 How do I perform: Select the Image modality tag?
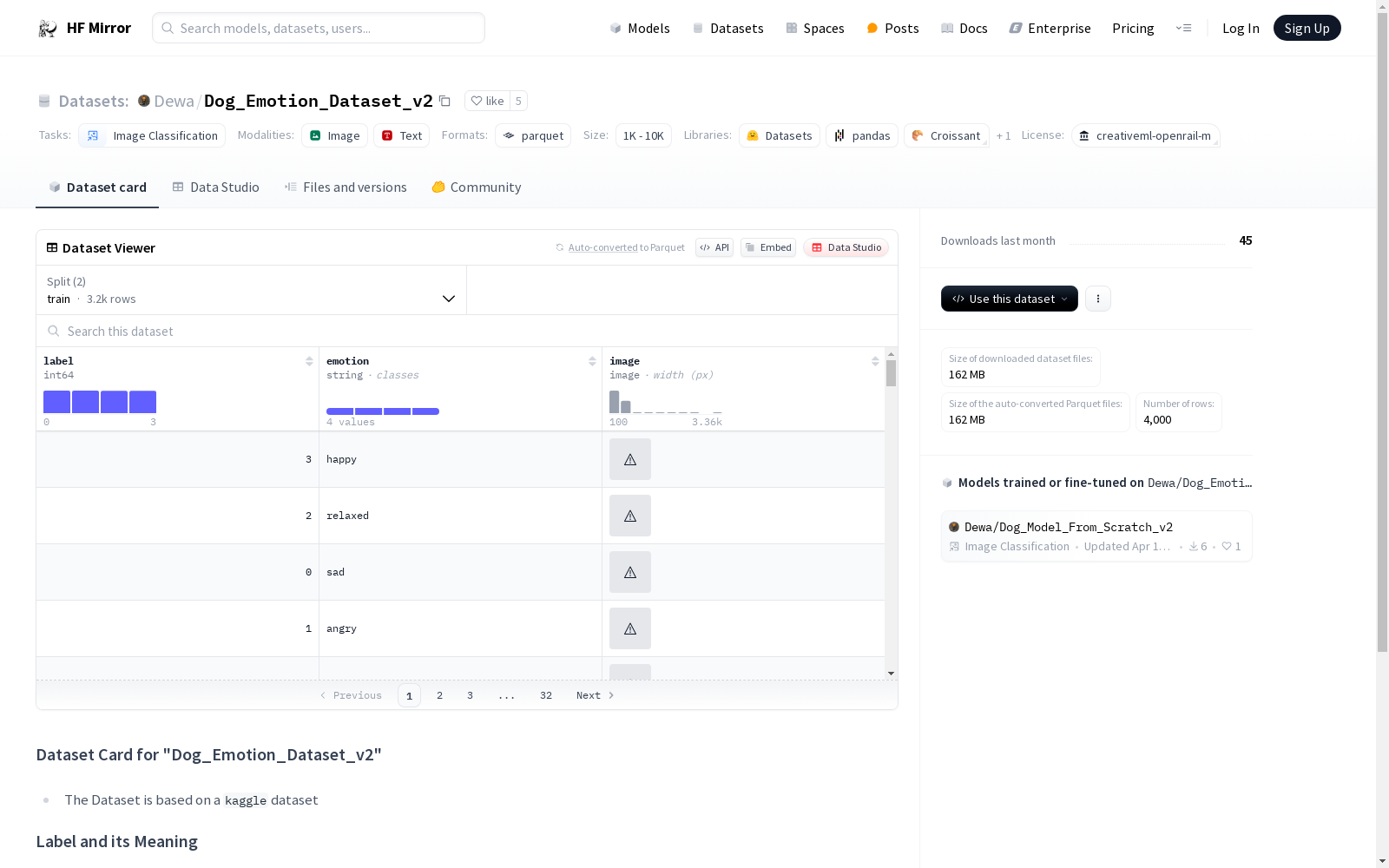click(334, 135)
